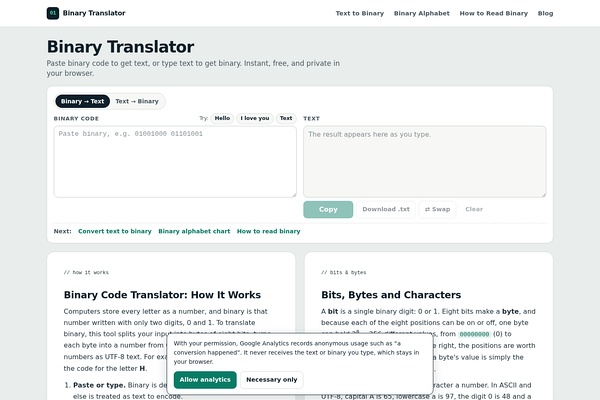Click the main Binary Translator page title
Image resolution: width=600 pixels, height=400 pixels.
pyautogui.click(x=121, y=47)
